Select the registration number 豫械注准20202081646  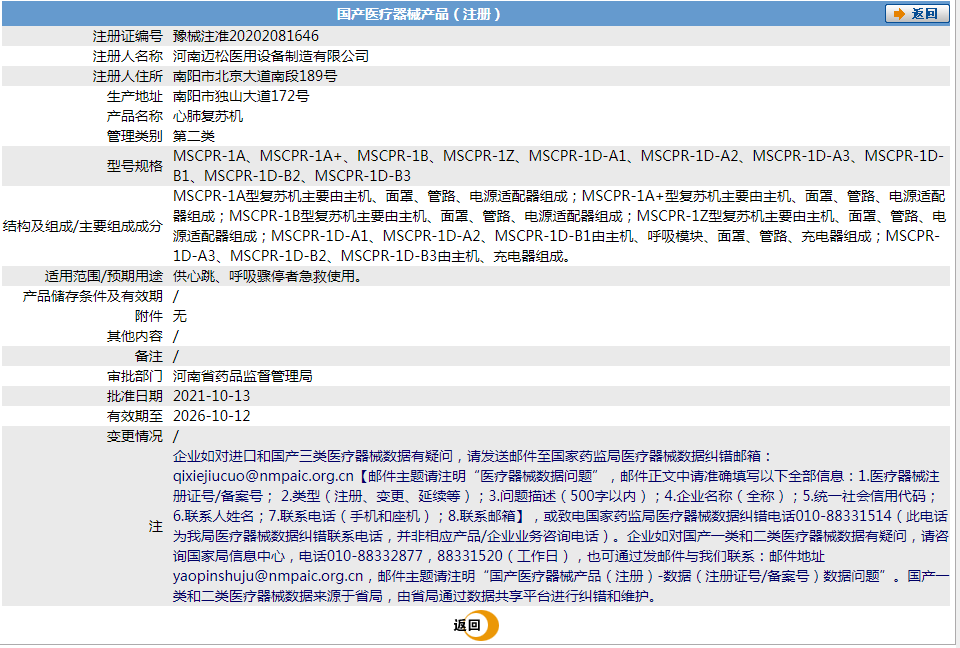tap(246, 36)
